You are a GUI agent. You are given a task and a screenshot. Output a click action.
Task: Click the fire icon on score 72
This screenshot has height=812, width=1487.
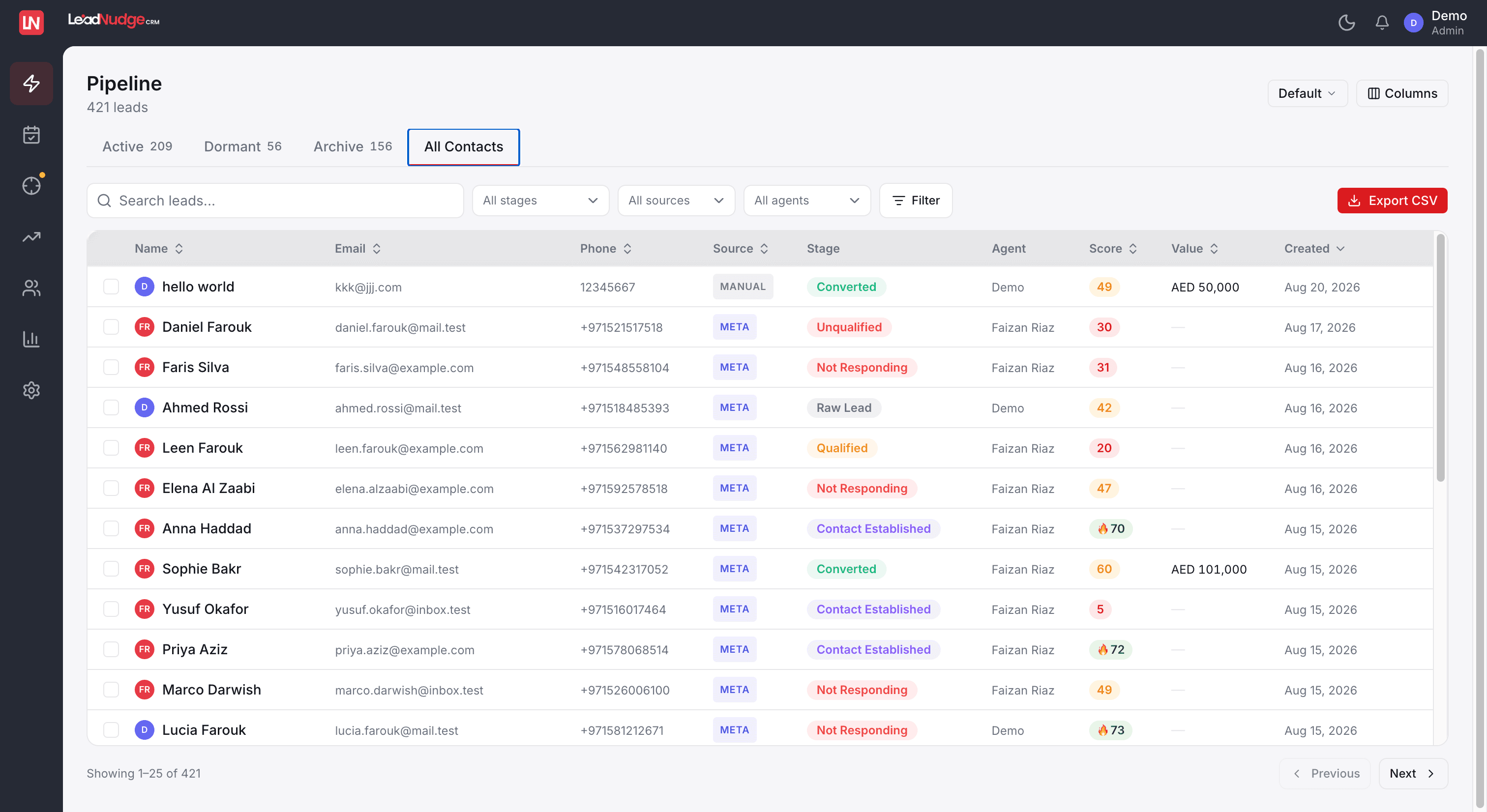click(x=1102, y=649)
